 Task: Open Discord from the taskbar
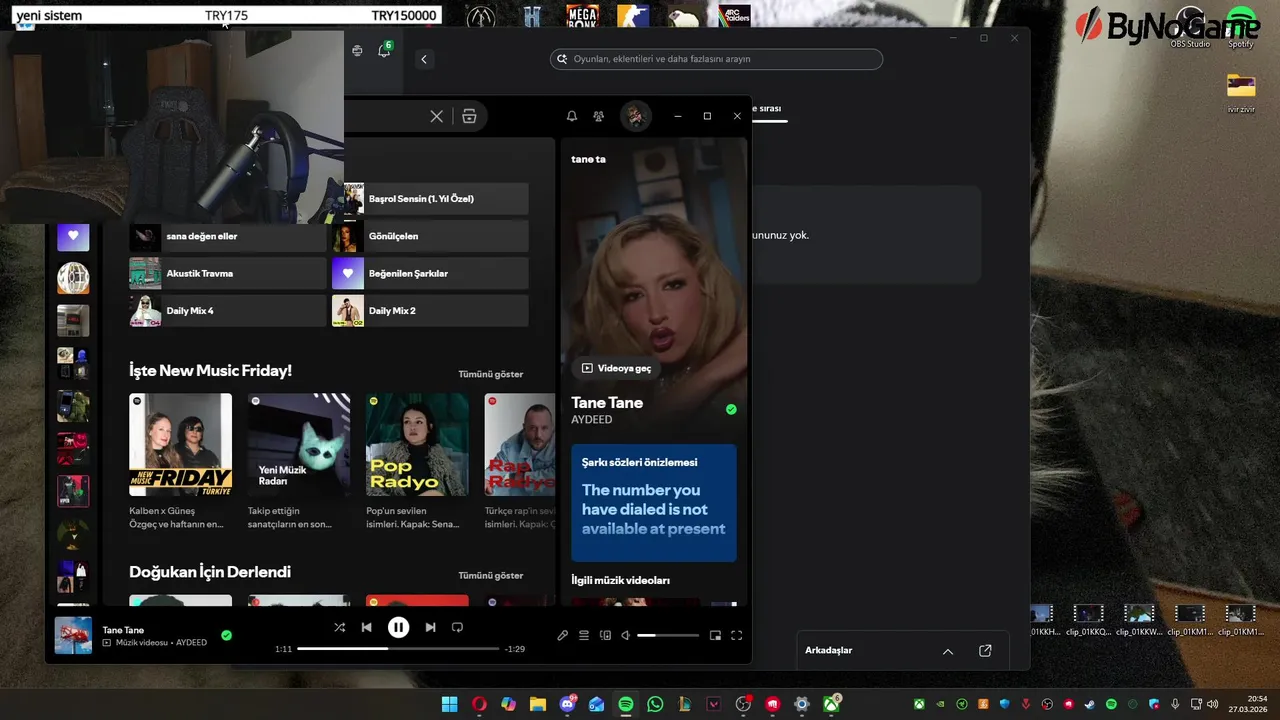coord(568,704)
